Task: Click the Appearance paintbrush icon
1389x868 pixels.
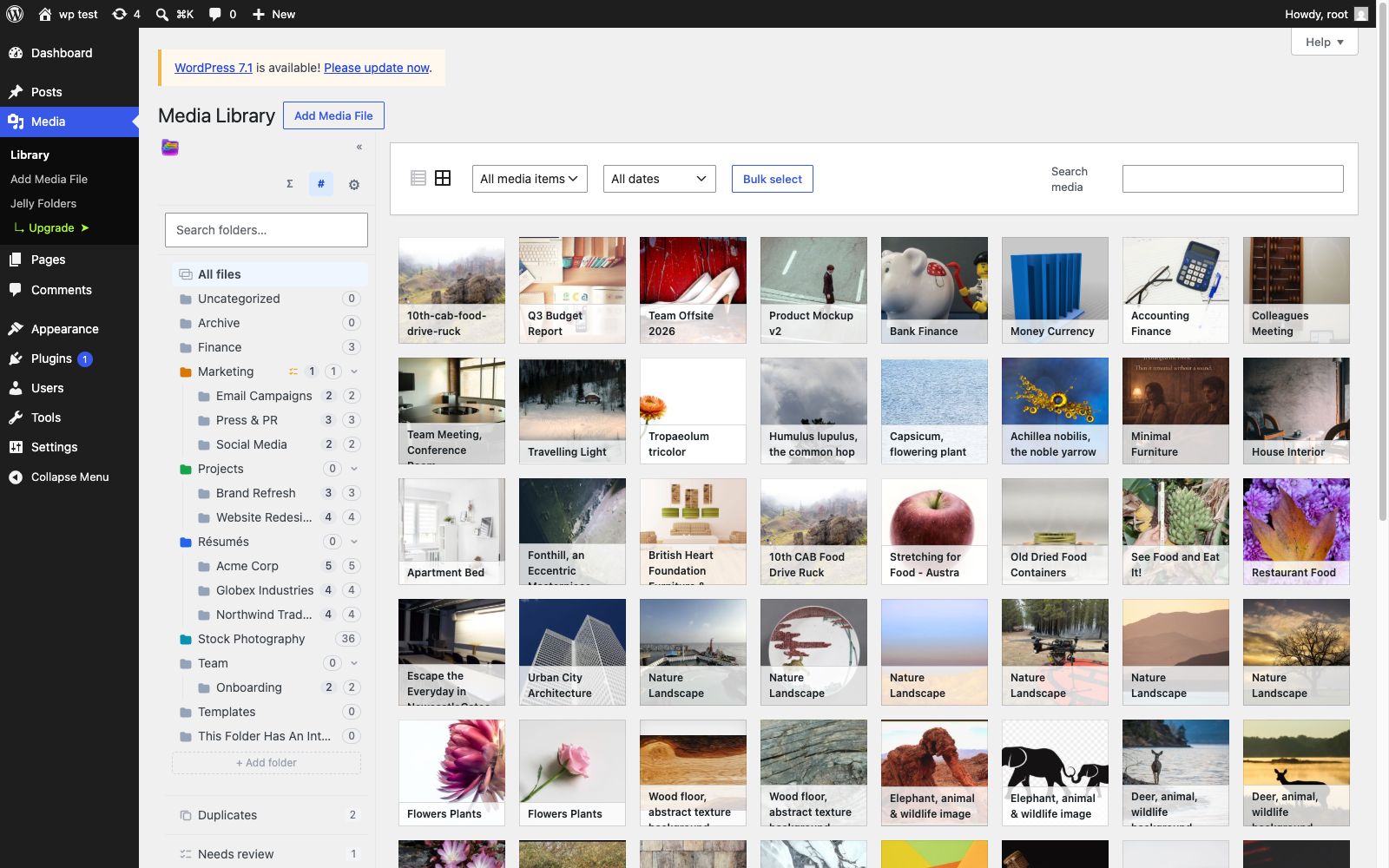Action: coord(16,329)
